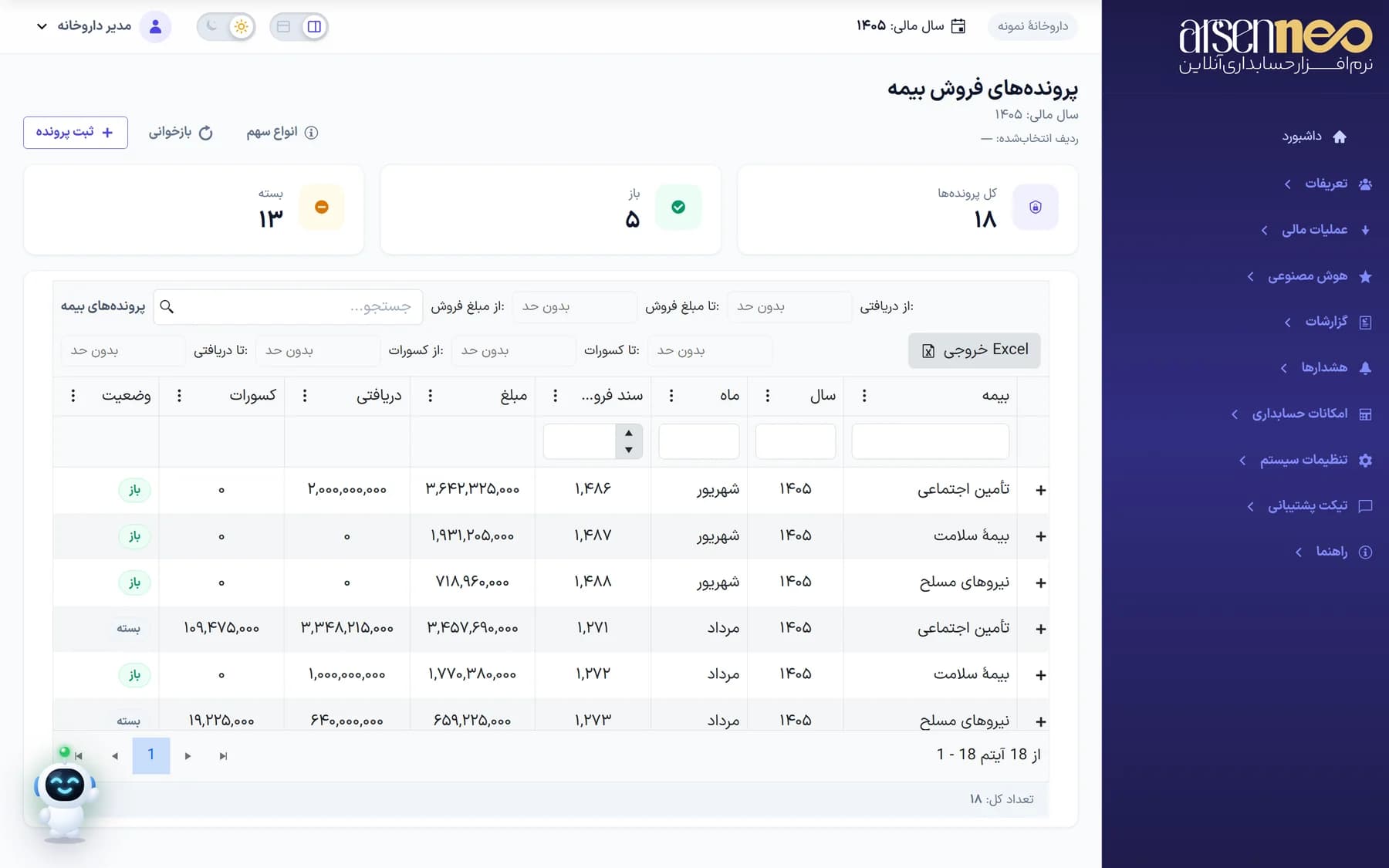This screenshot has height=868, width=1389.
Task: Click the ثبت پرونده button
Action: point(76,133)
